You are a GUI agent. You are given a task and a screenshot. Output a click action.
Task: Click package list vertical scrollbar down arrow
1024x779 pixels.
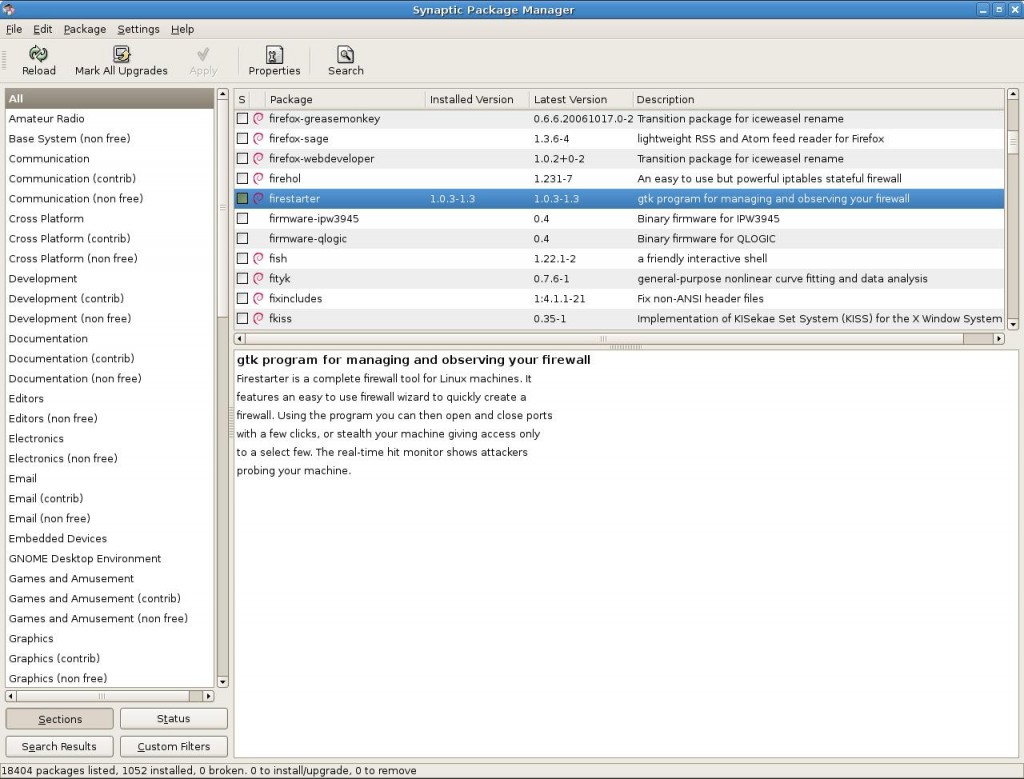click(1013, 324)
